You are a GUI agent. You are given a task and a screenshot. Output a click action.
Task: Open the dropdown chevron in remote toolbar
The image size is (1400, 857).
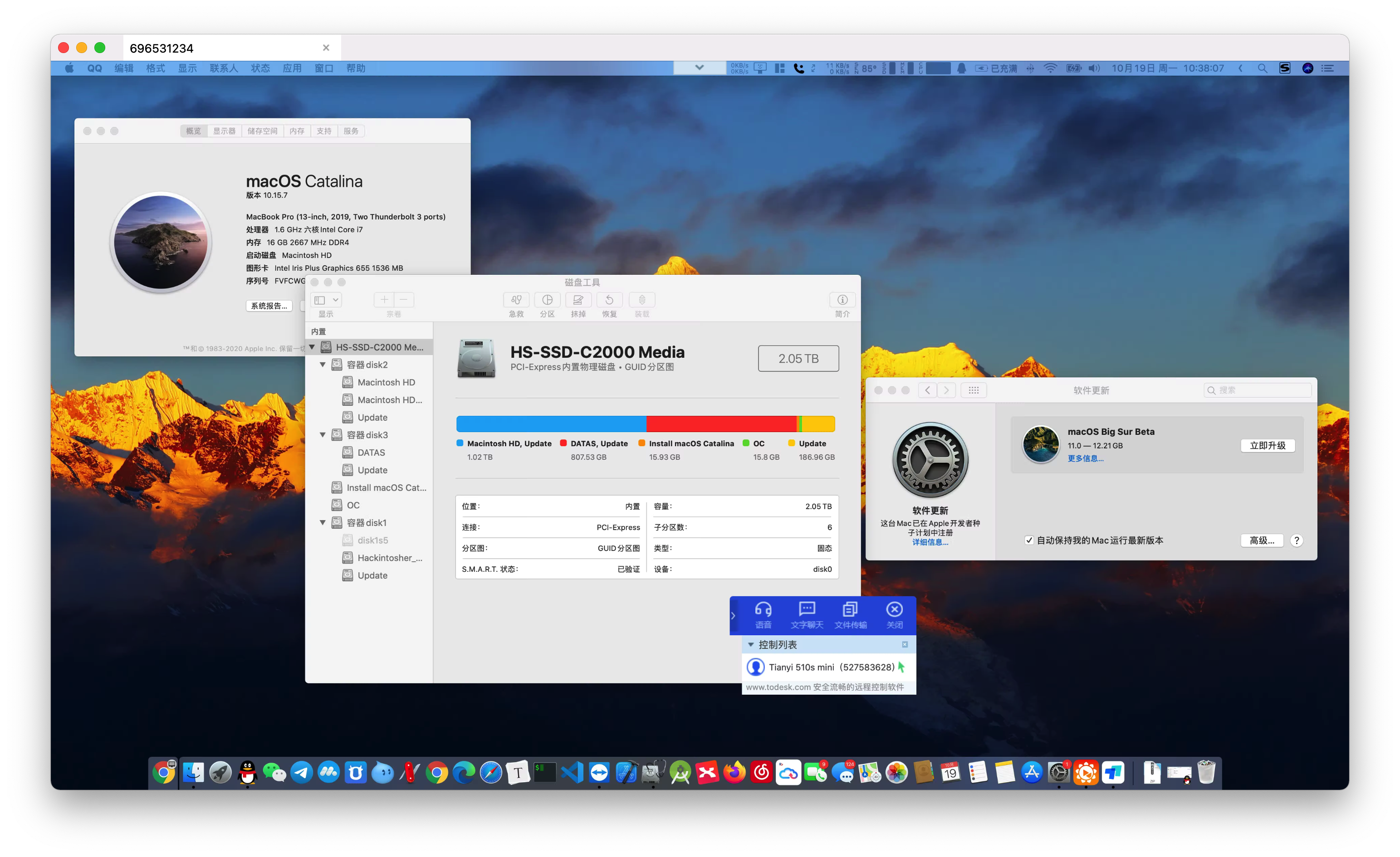700,68
